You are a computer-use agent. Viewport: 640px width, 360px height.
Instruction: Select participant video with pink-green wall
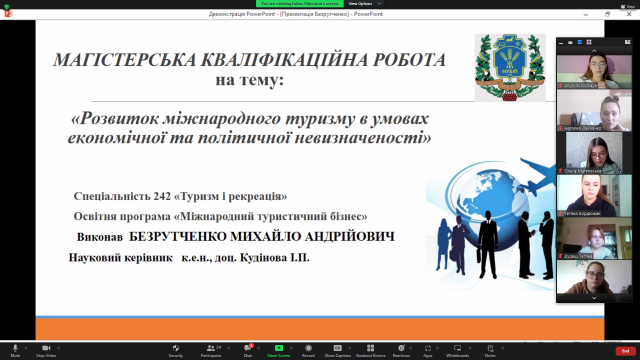pyautogui.click(x=594, y=71)
